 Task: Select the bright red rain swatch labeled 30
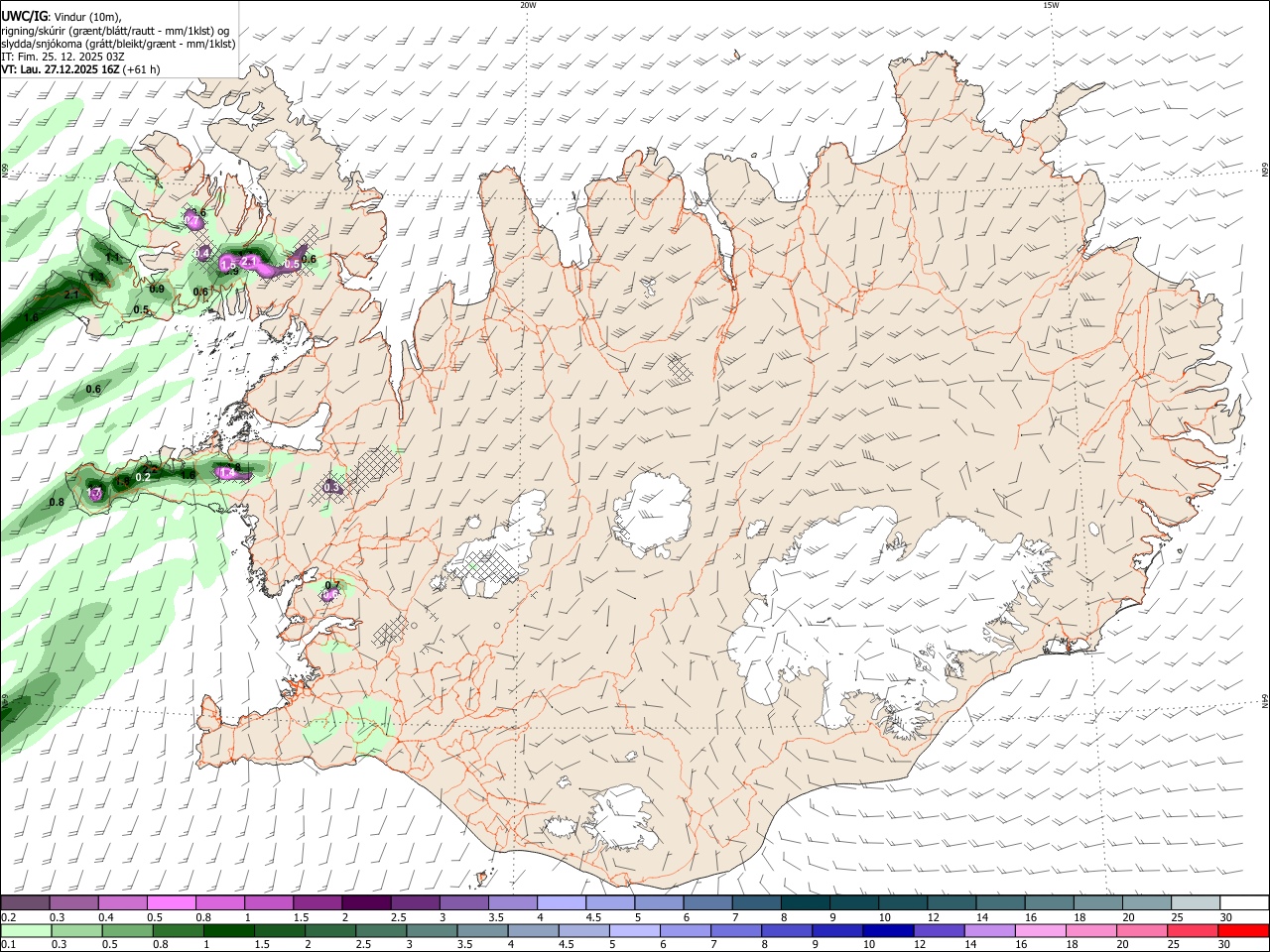(1244, 930)
